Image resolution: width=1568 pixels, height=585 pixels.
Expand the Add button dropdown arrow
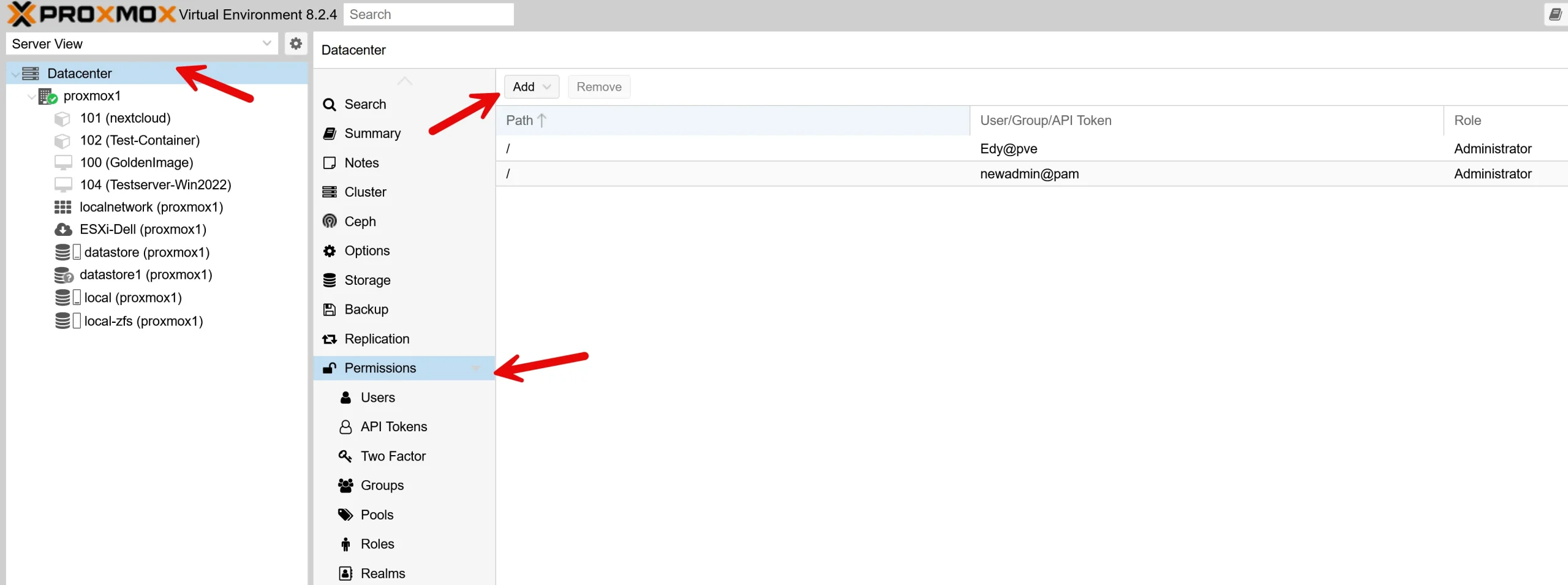click(547, 86)
